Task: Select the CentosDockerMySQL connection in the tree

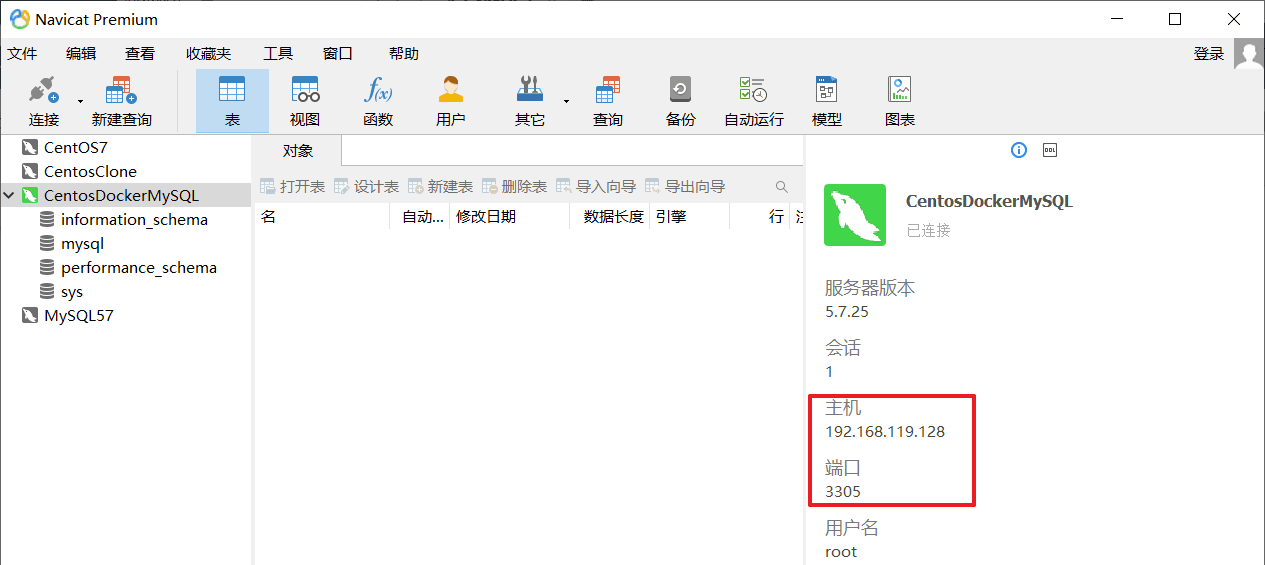Action: [x=121, y=195]
